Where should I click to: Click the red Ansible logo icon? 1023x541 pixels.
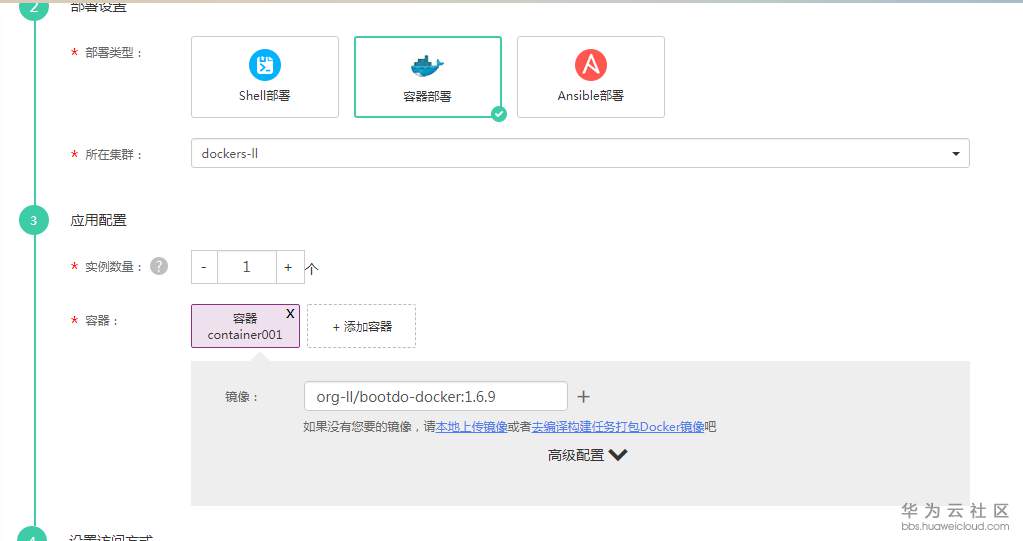(x=590, y=65)
